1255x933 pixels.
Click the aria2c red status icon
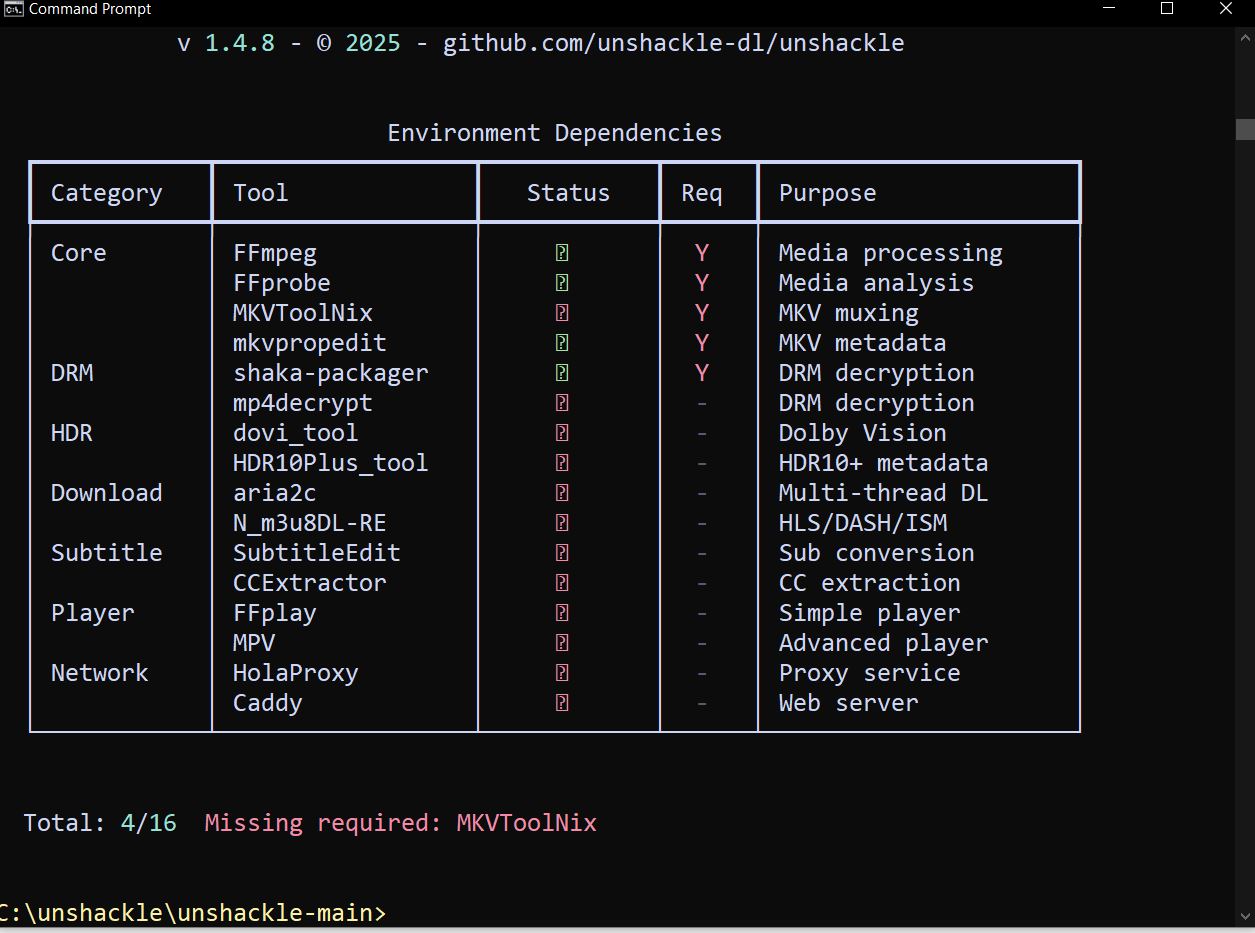(x=562, y=493)
